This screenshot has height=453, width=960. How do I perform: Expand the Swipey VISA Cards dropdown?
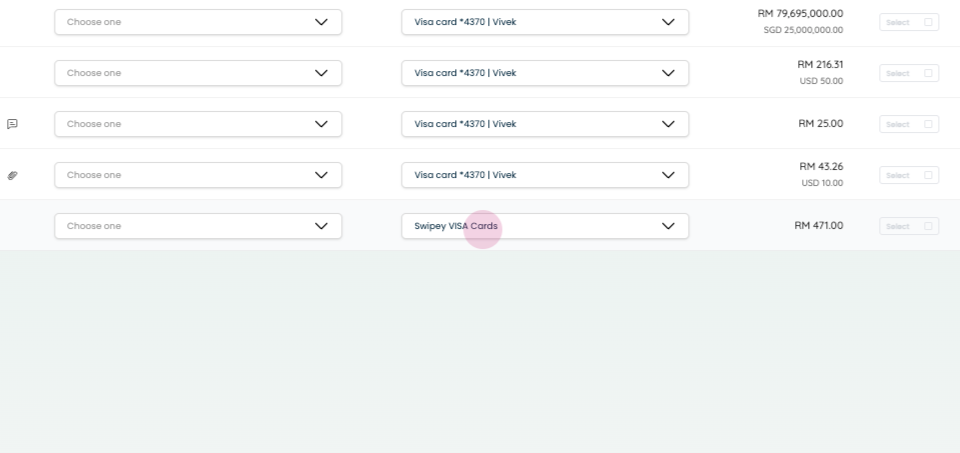[545, 226]
